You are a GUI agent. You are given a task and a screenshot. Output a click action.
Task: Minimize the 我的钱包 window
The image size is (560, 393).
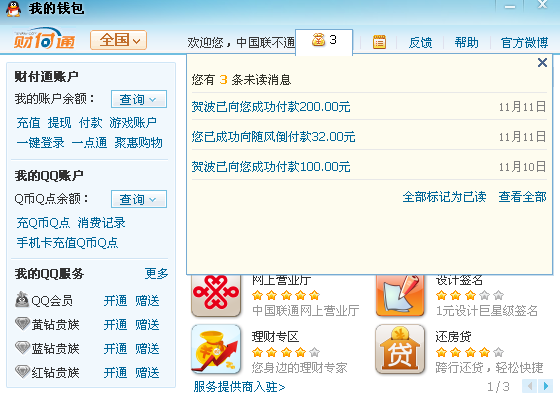coord(510,6)
